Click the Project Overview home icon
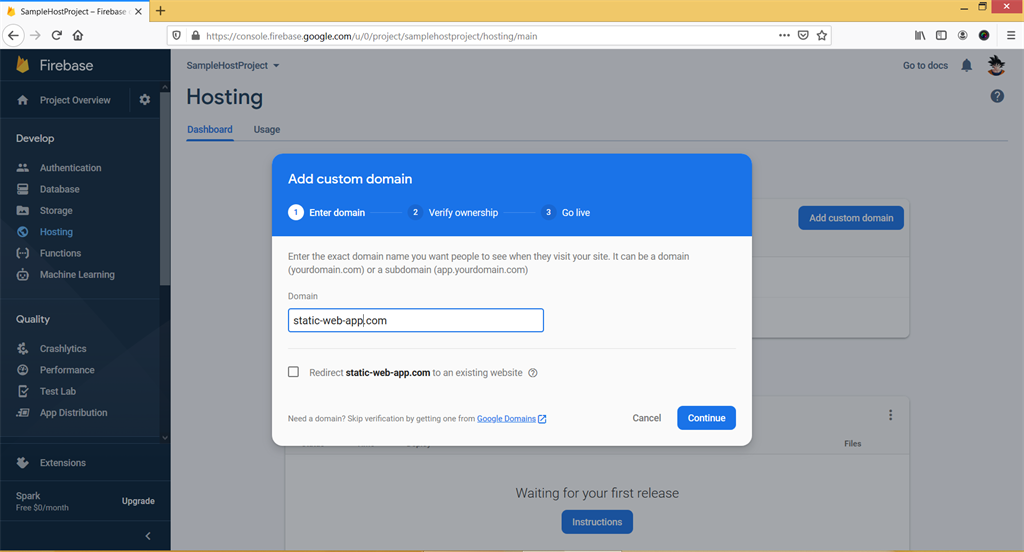 coord(23,100)
